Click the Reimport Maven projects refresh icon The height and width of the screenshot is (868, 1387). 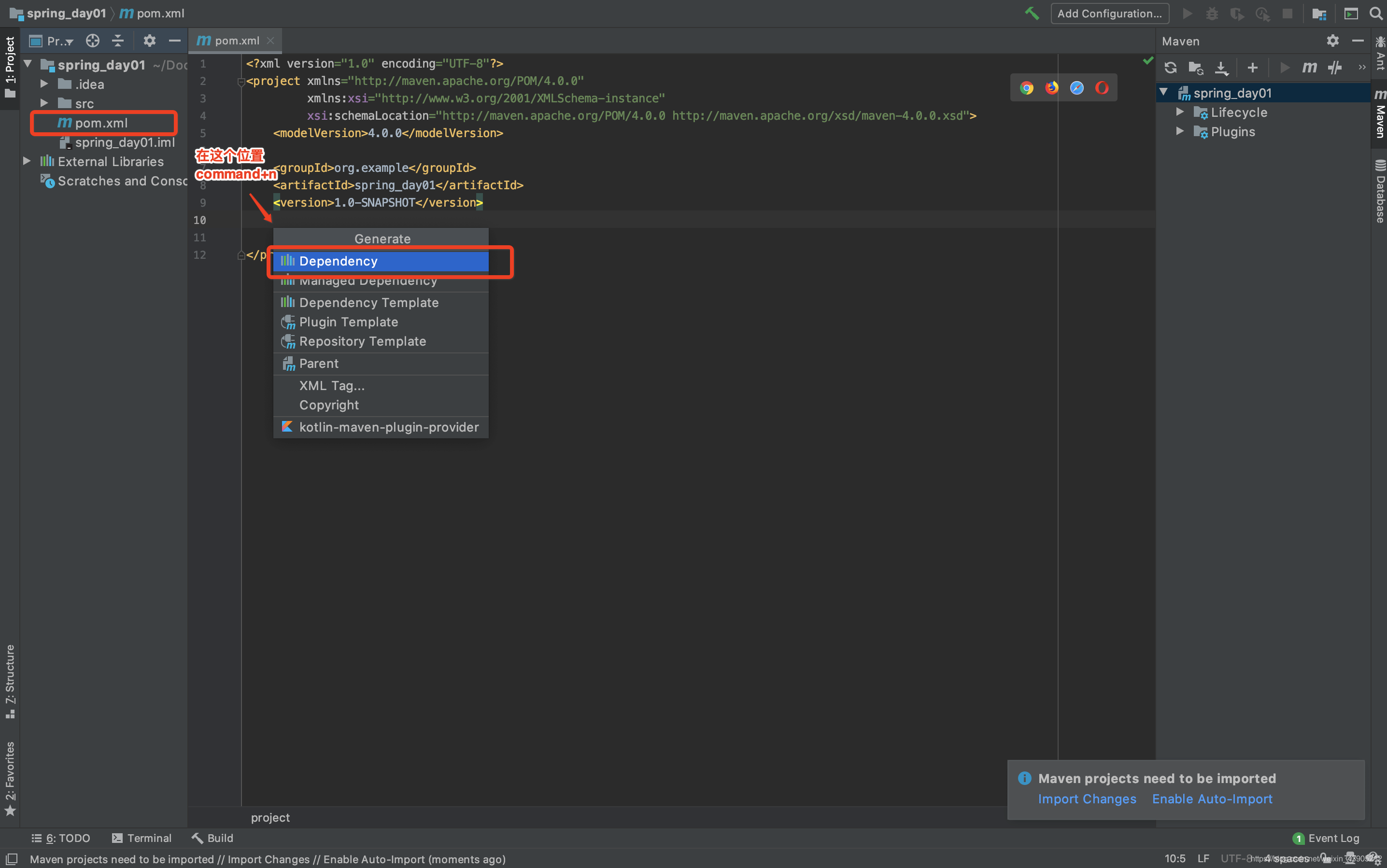pos(1170,68)
